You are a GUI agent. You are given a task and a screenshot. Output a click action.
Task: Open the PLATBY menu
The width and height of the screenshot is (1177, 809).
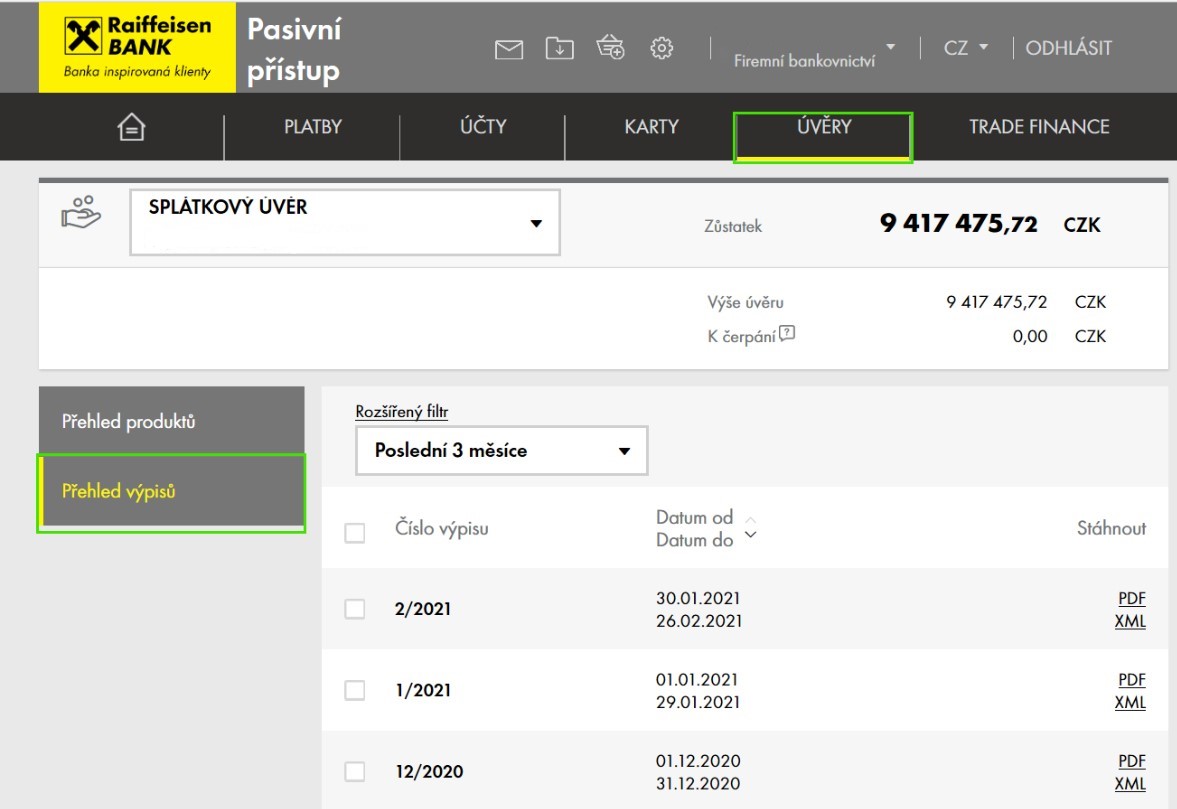[313, 127]
